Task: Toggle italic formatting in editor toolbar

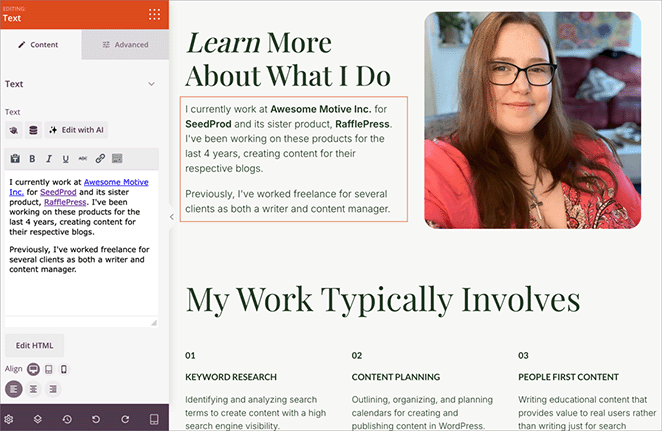Action: tap(49, 158)
